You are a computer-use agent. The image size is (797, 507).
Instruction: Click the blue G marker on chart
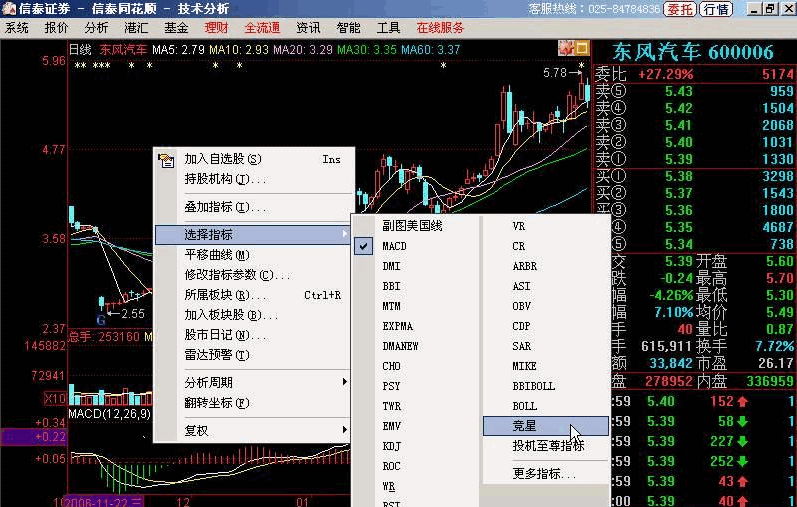point(101,320)
